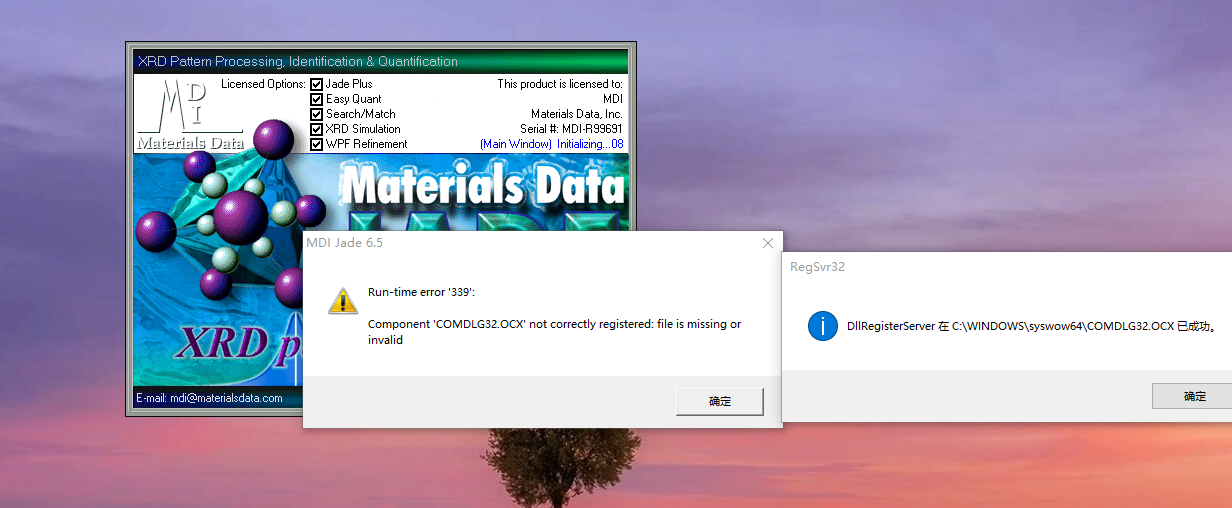Click the XRD Pattern Processing splash title bar
The image size is (1232, 508).
point(380,61)
